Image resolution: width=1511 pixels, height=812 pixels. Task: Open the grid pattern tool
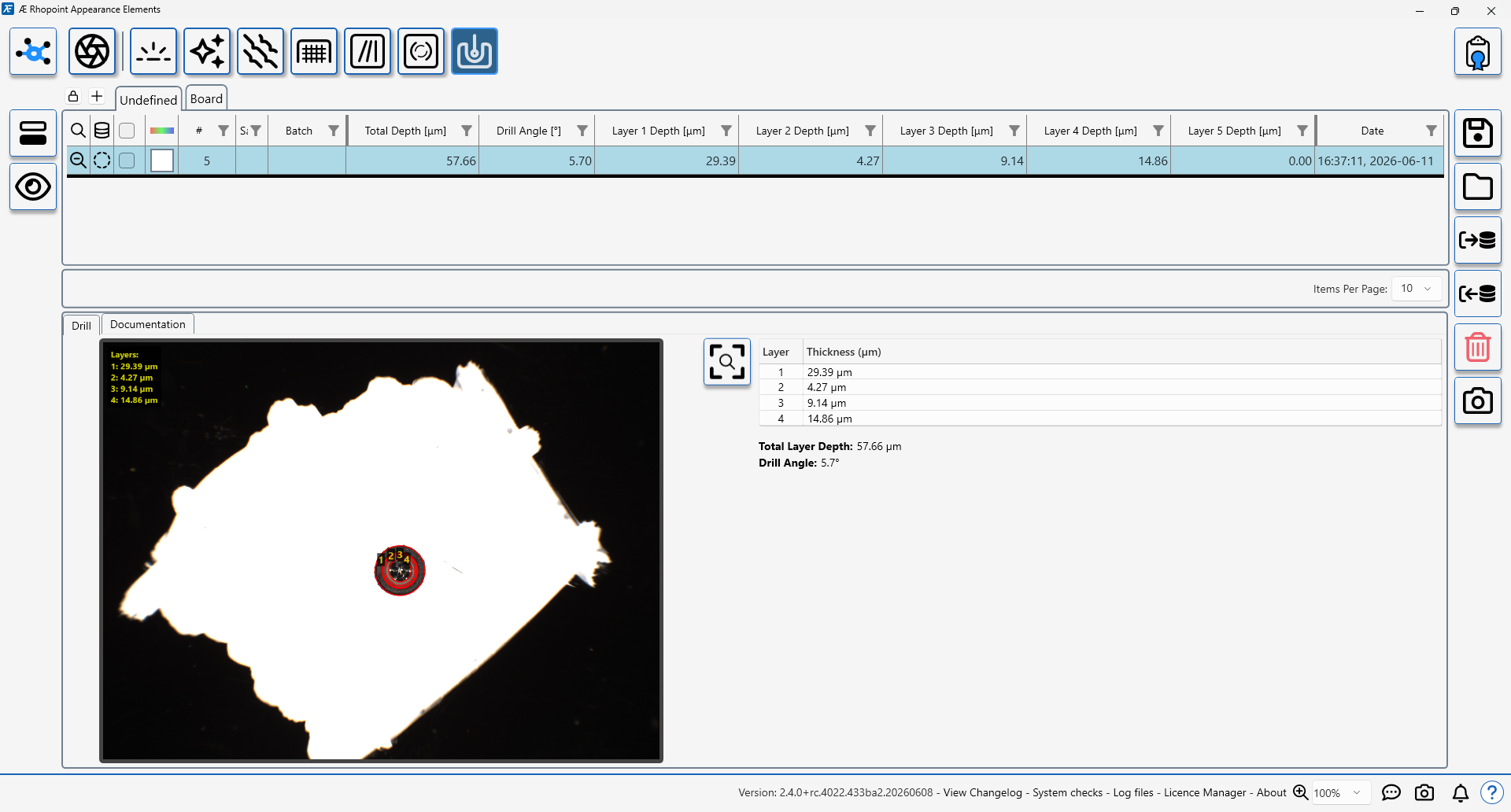click(x=314, y=51)
